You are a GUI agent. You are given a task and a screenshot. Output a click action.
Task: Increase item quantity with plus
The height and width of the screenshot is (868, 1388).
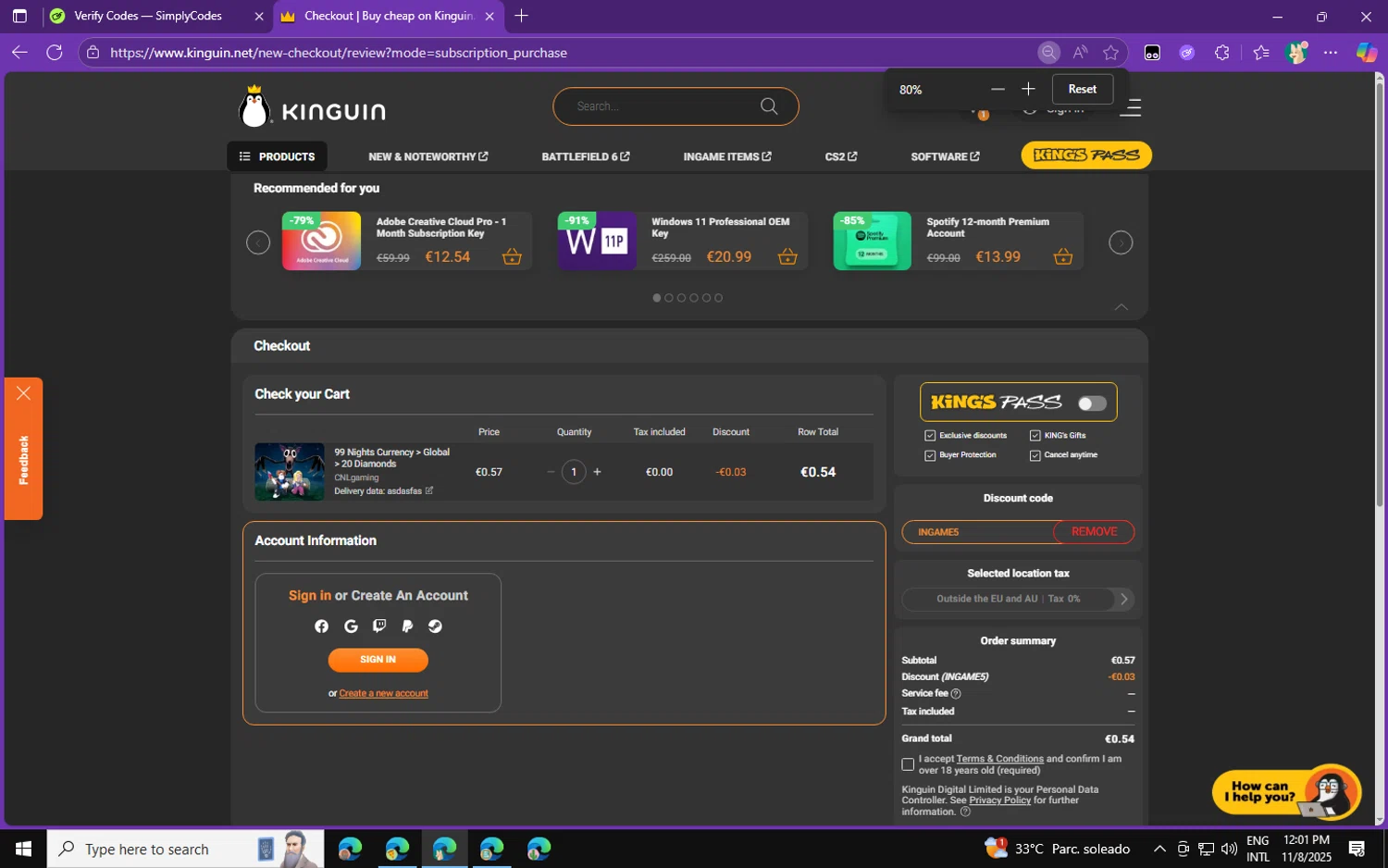point(597,472)
